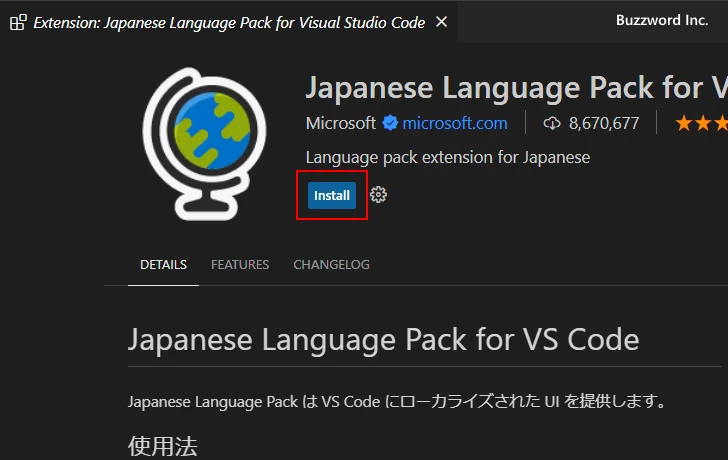Click the globe extension icon image
This screenshot has height=460, width=728.
(204, 144)
